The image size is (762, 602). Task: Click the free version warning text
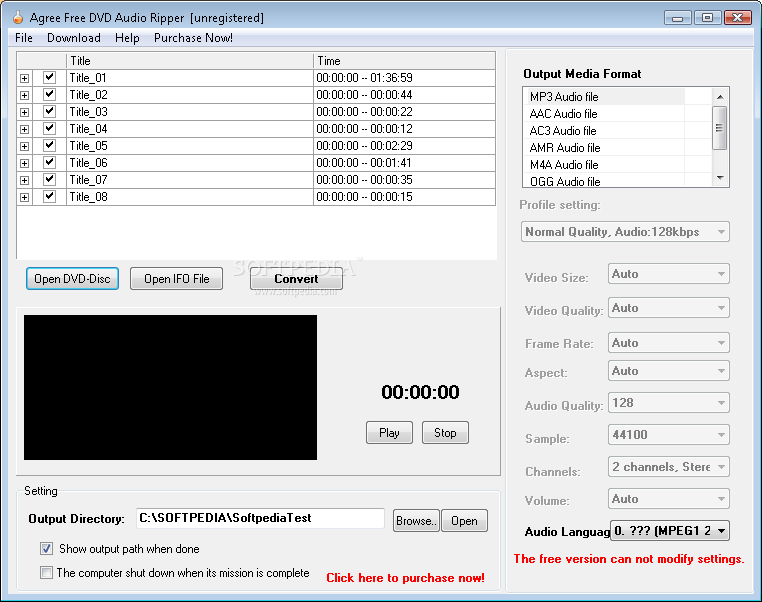pos(629,559)
